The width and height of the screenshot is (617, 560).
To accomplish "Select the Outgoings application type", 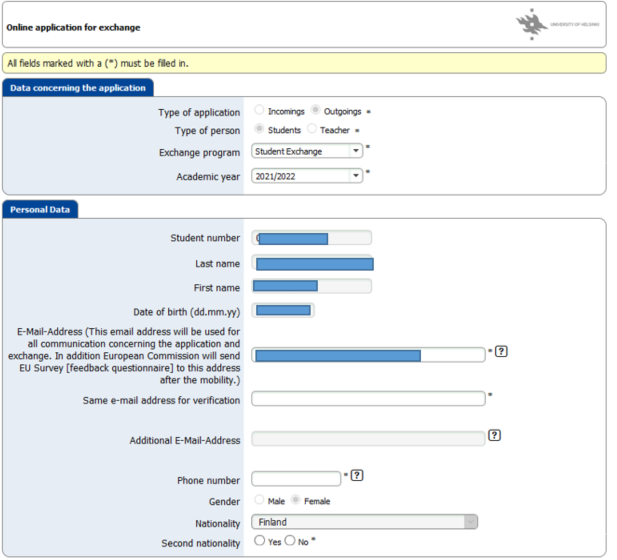I will (x=315, y=111).
